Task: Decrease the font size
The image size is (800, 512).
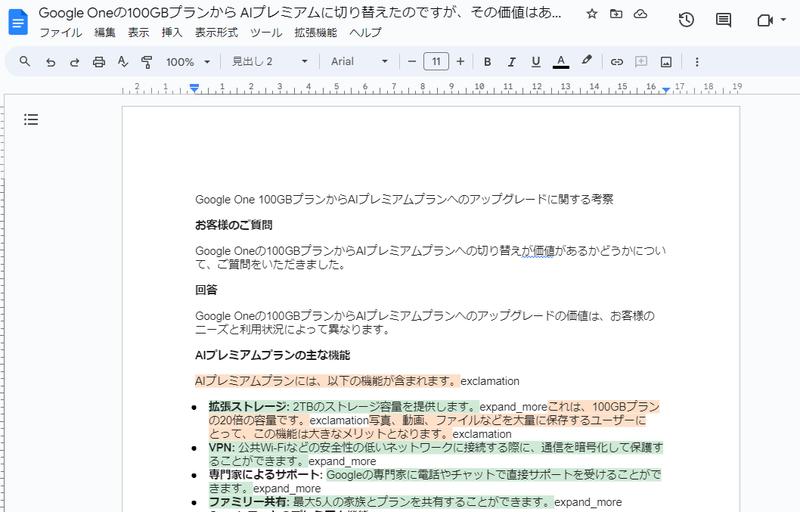Action: [x=412, y=62]
